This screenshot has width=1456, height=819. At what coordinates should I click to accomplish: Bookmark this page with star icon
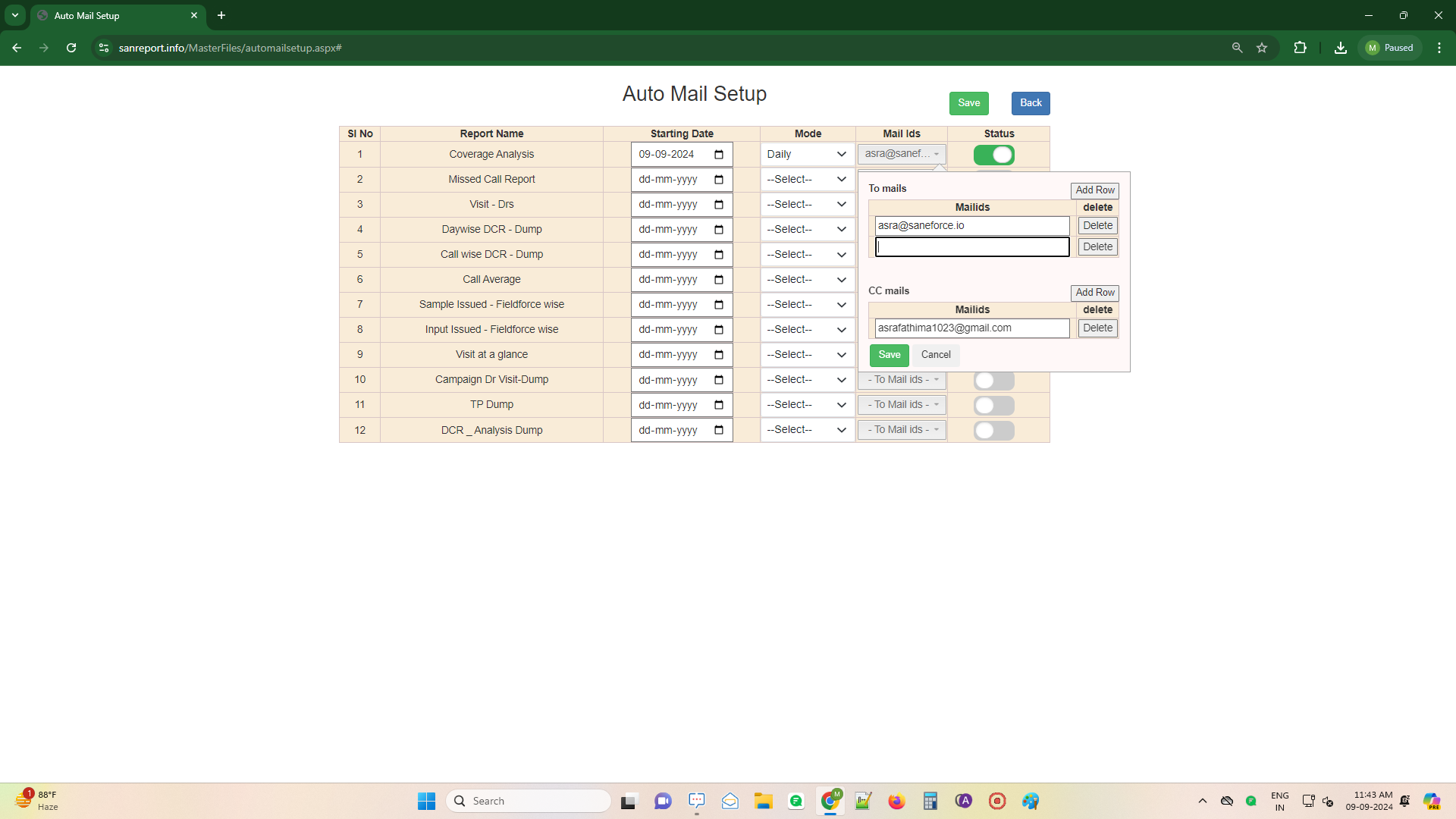(x=1262, y=48)
